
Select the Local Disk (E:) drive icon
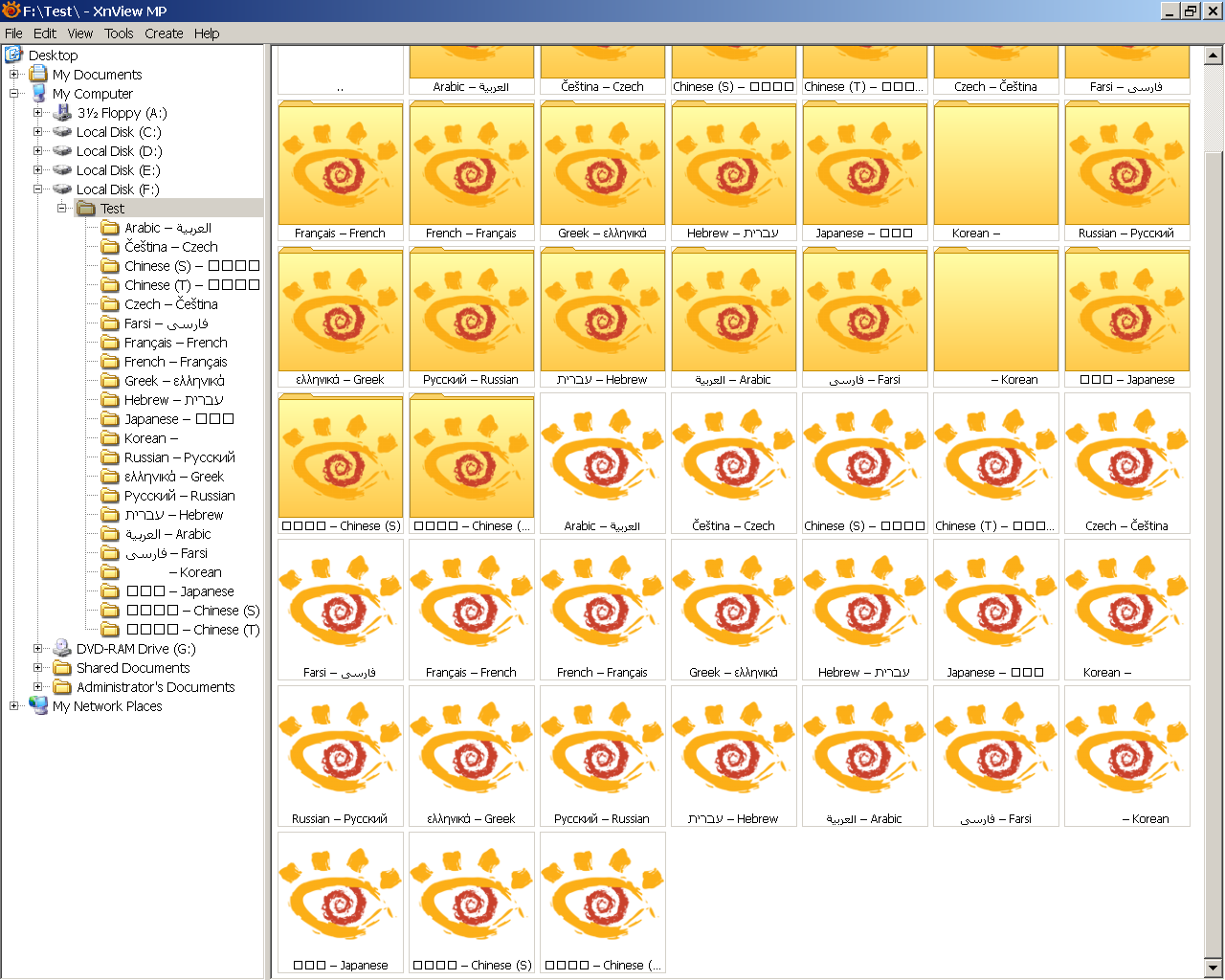coord(62,169)
